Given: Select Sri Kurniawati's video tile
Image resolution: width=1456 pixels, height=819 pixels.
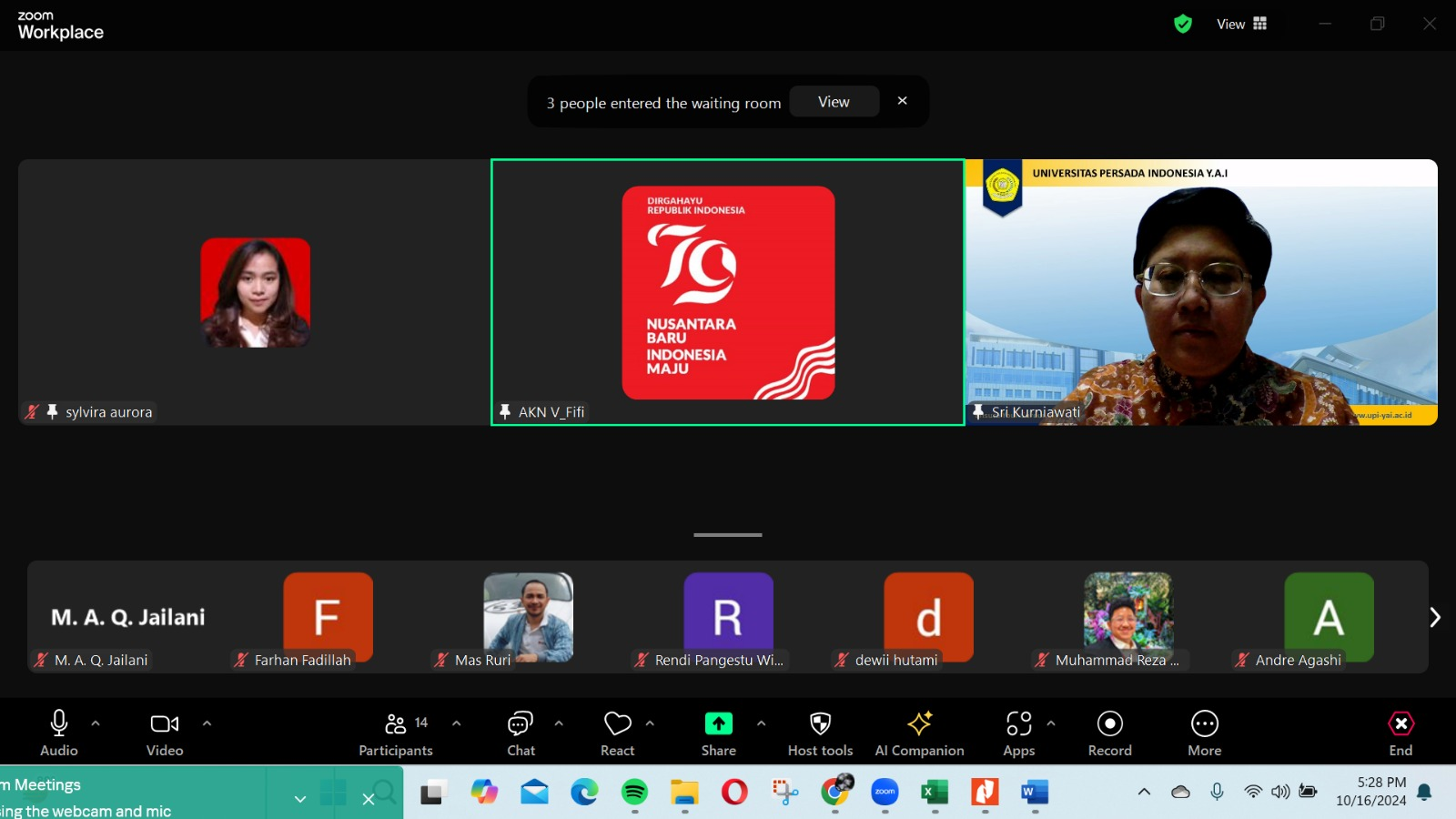Looking at the screenshot, I should click(x=1201, y=292).
